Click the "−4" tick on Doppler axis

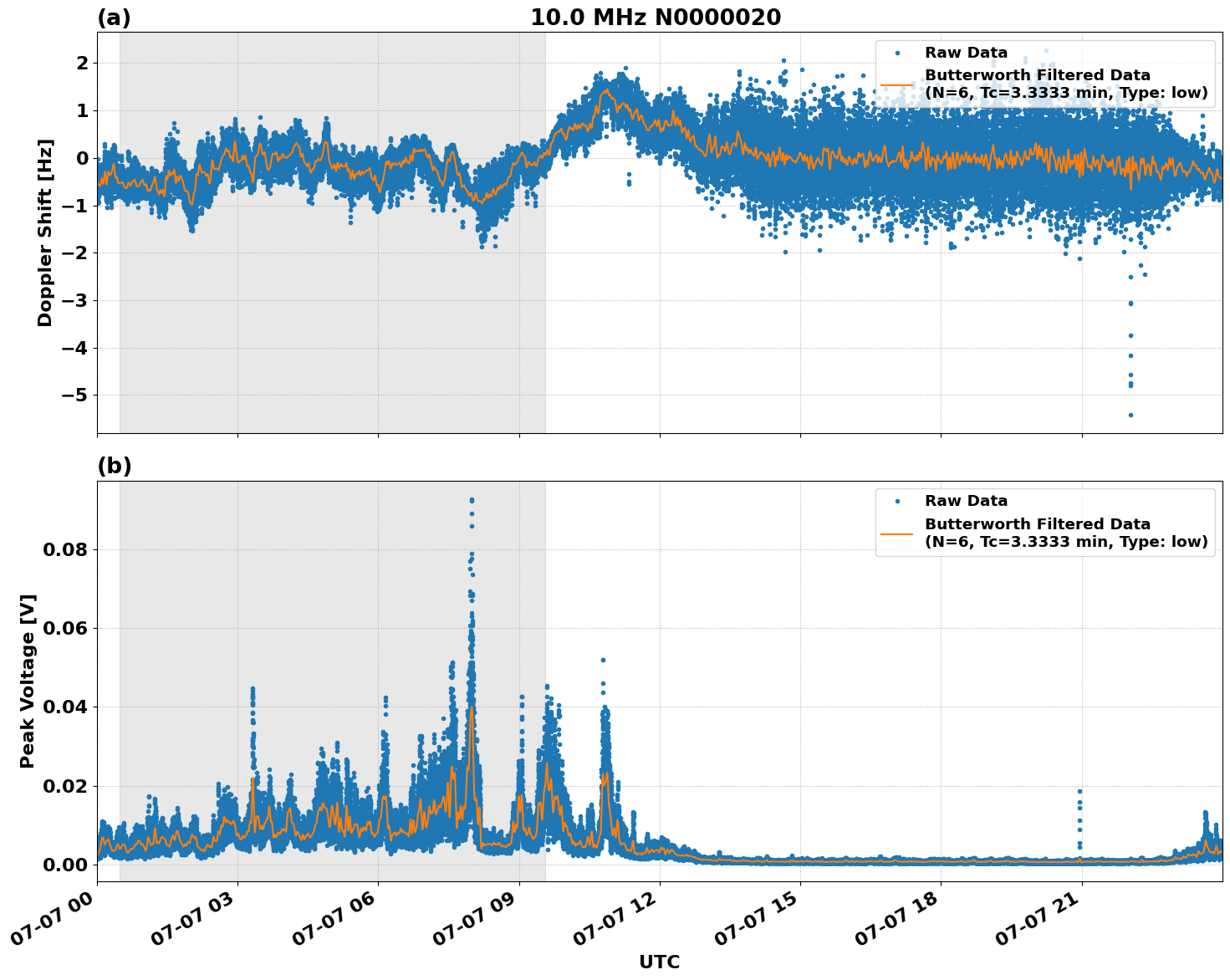coord(77,348)
